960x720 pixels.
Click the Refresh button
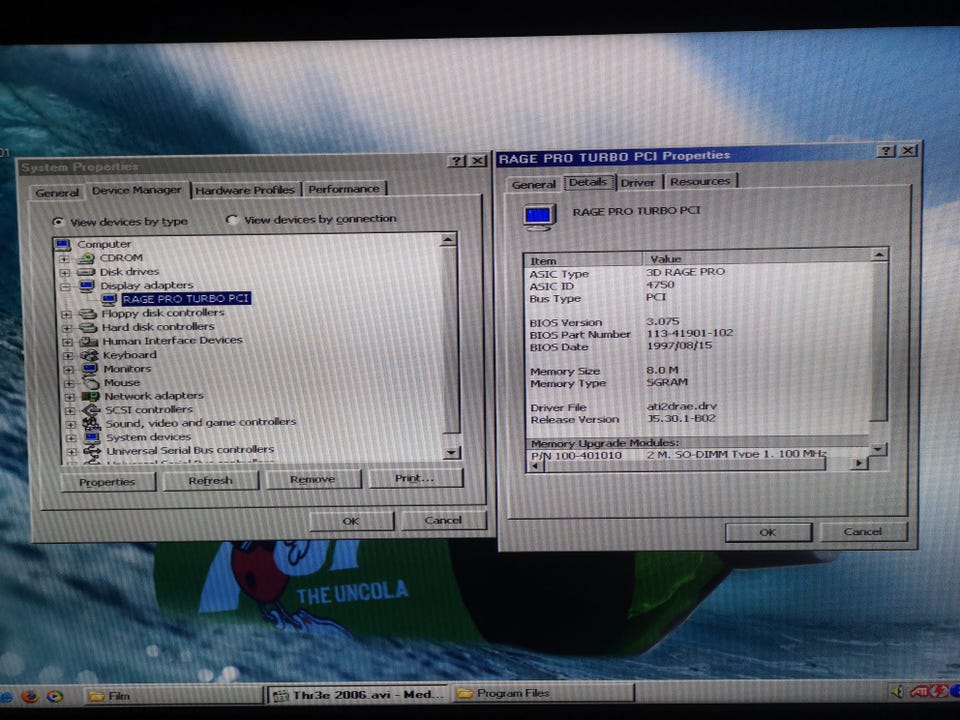pyautogui.click(x=211, y=481)
